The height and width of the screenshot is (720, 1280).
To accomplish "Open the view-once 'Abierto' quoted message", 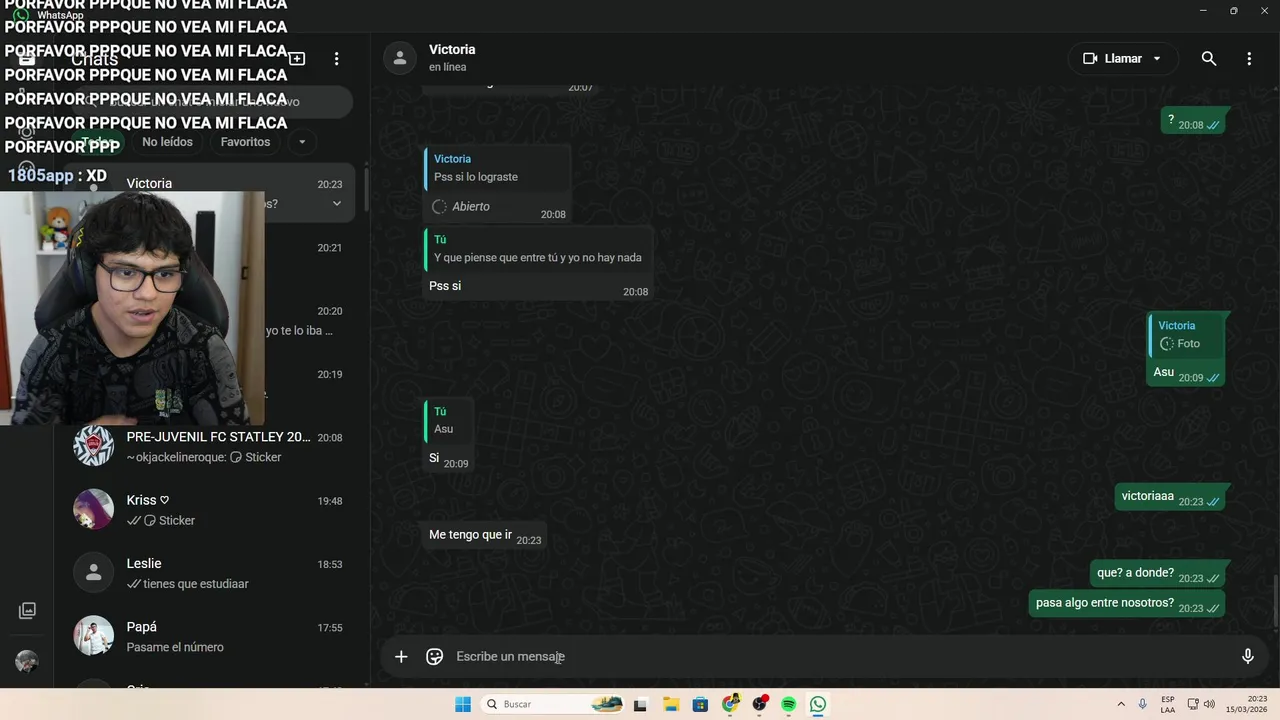I will pos(497,184).
